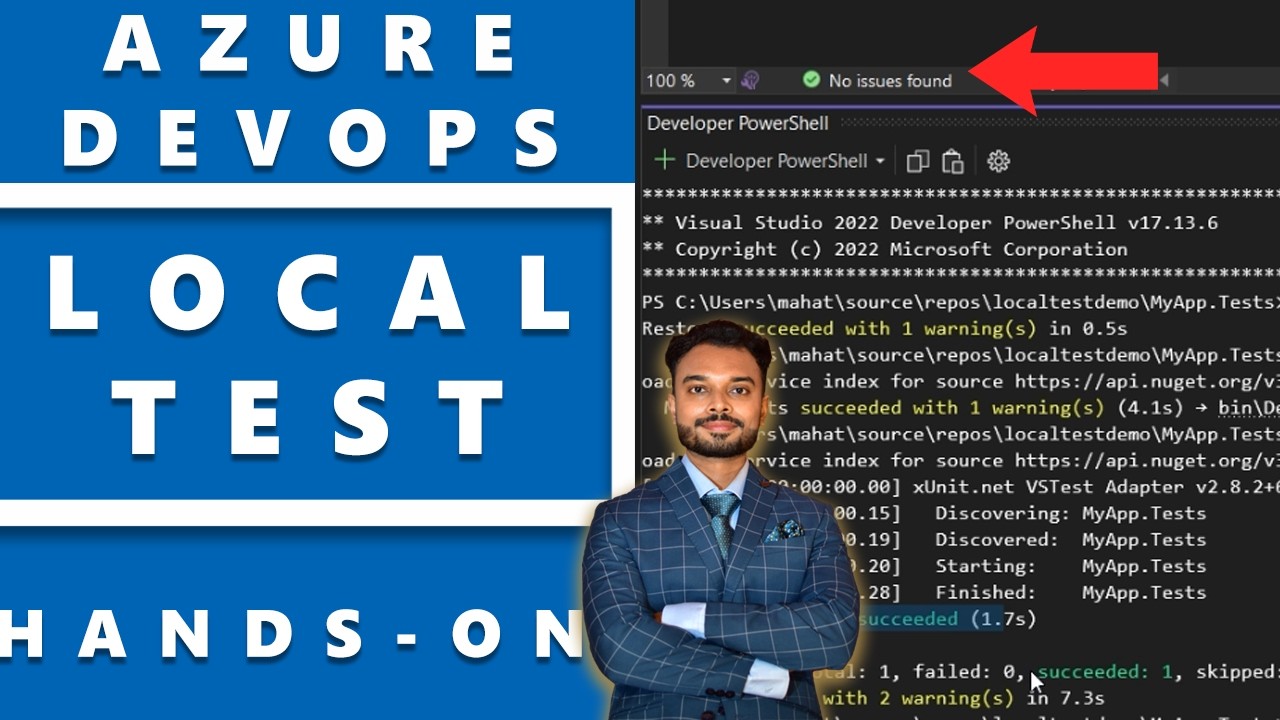The width and height of the screenshot is (1280, 720).
Task: Click the green checkmark health indicator icon
Action: point(811,80)
